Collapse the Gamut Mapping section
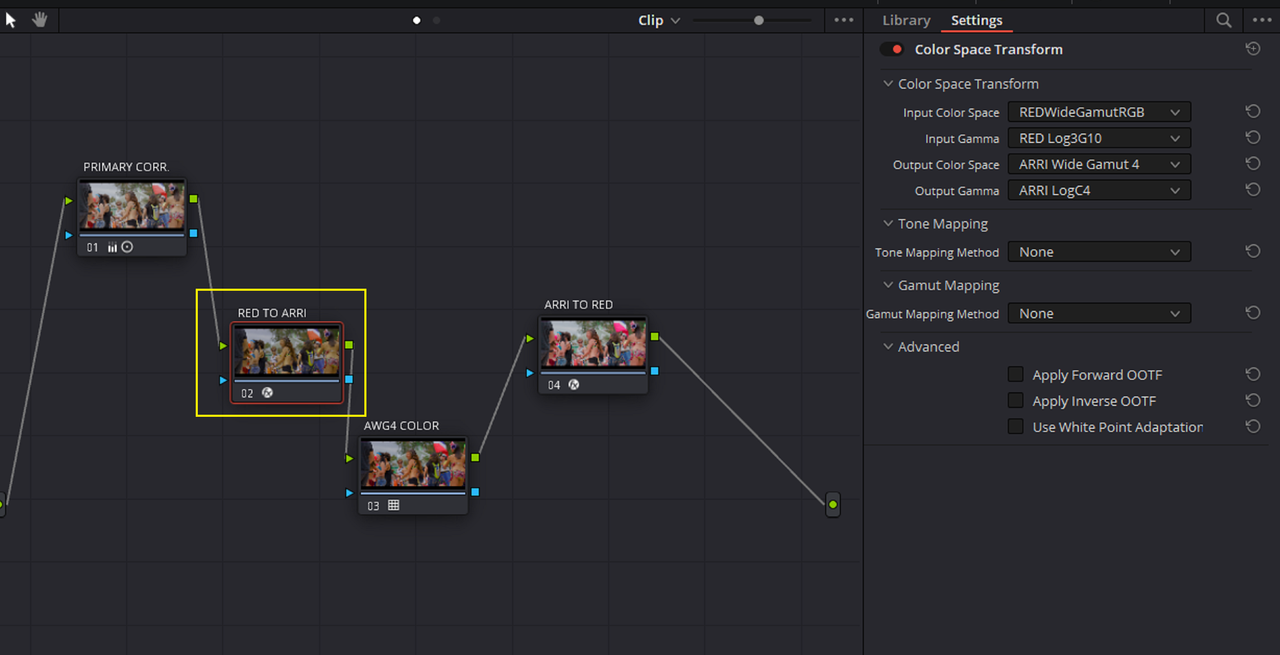 tap(888, 285)
